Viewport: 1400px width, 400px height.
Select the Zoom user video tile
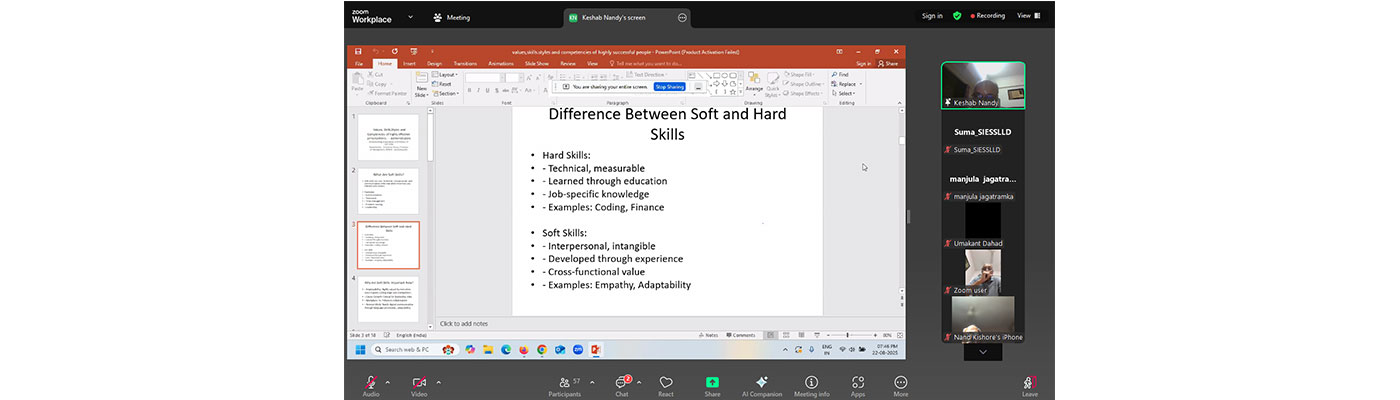983,272
